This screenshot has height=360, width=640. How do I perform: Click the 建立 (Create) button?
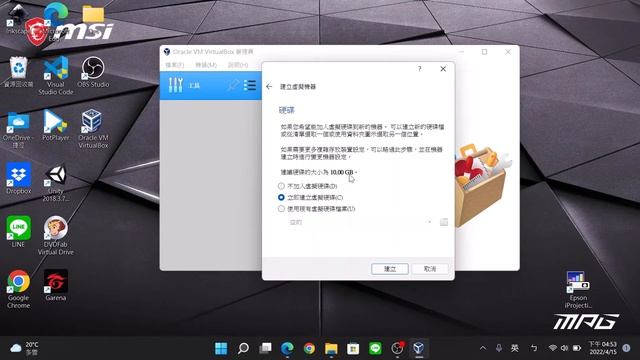390,269
